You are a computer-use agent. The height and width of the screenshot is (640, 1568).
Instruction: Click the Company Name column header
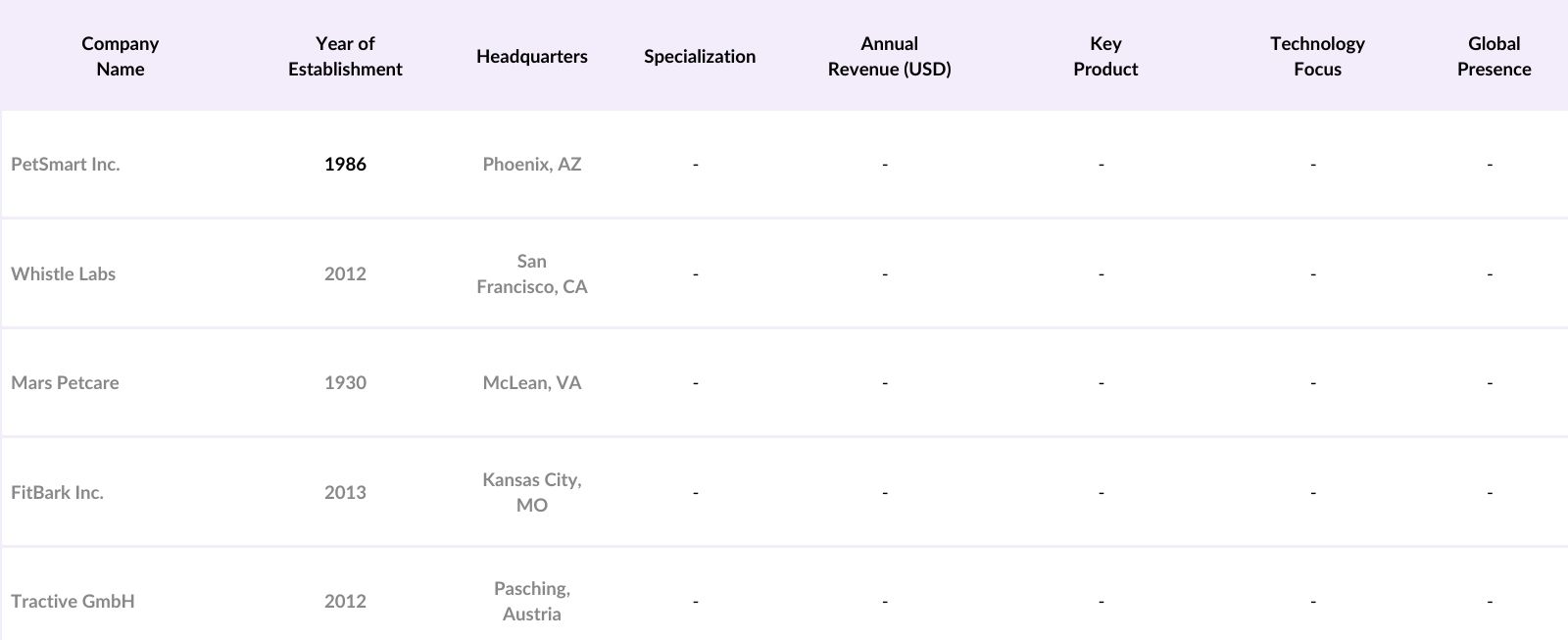pyautogui.click(x=120, y=56)
